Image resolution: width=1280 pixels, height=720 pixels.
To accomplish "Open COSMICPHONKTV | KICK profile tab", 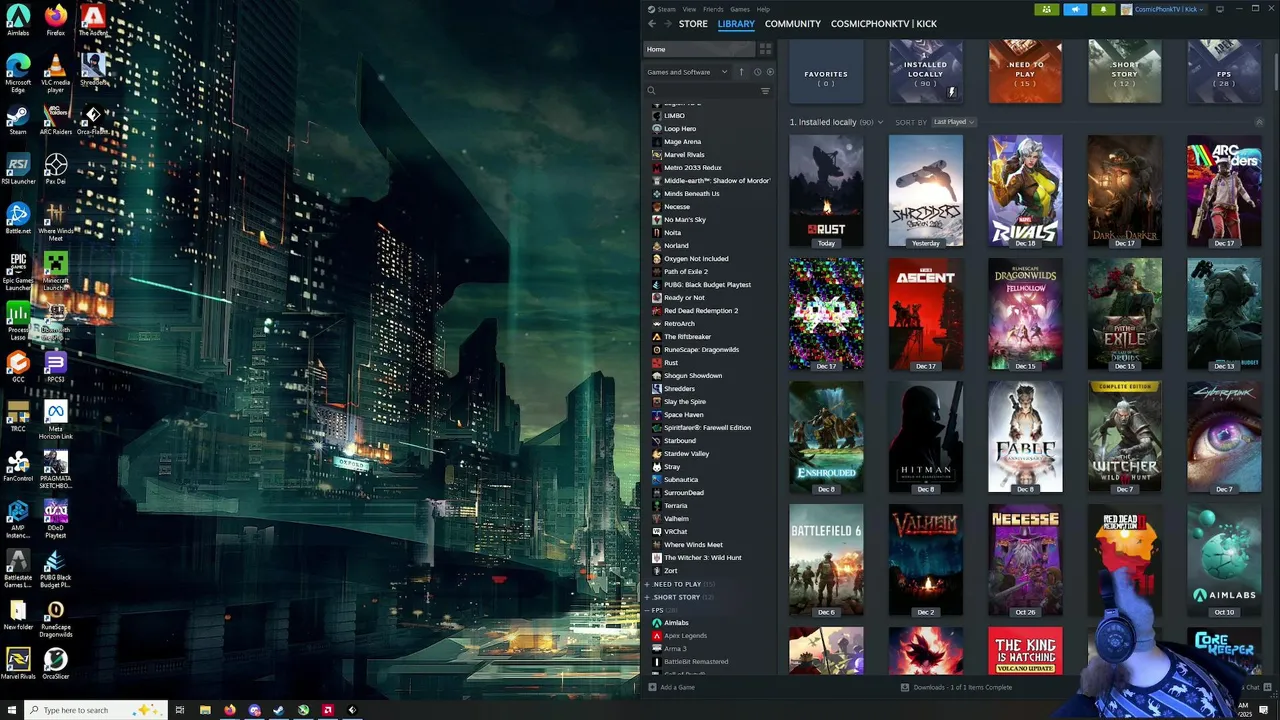I will (x=884, y=23).
